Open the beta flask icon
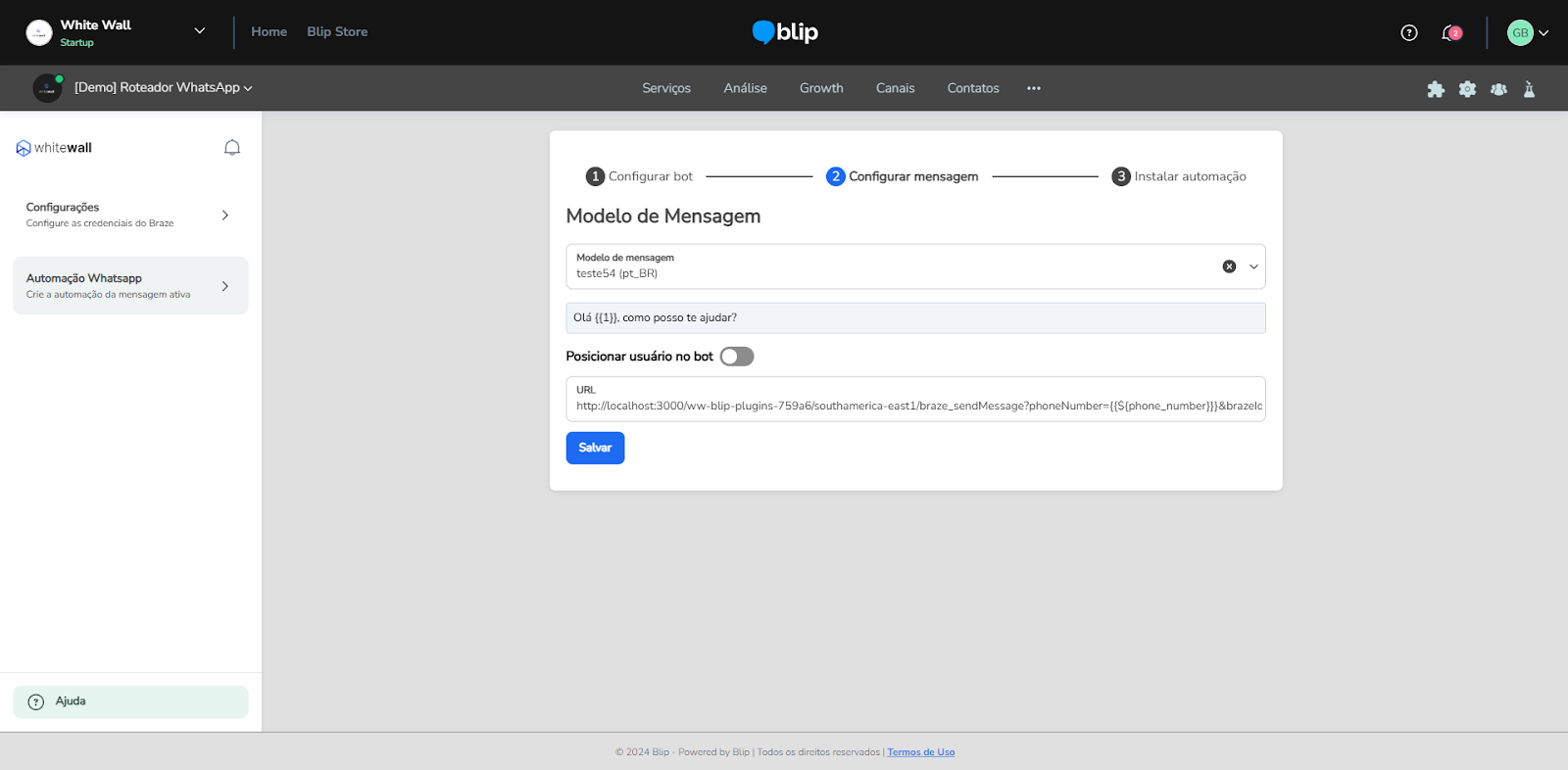 (x=1529, y=89)
